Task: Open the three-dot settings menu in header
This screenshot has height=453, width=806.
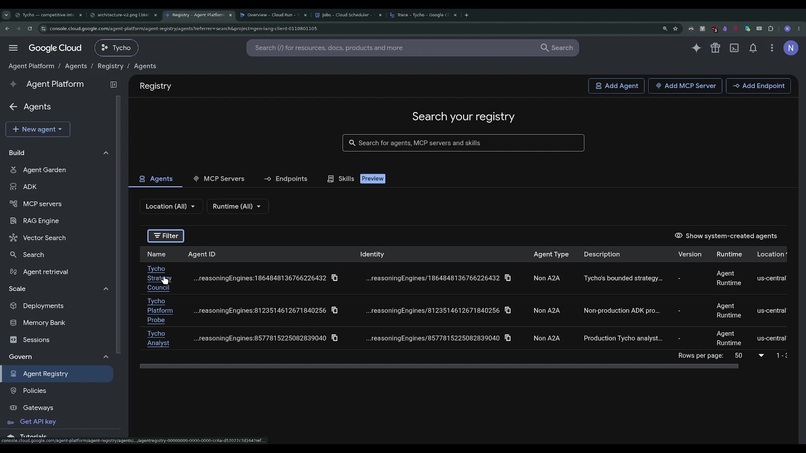Action: pyautogui.click(x=772, y=48)
